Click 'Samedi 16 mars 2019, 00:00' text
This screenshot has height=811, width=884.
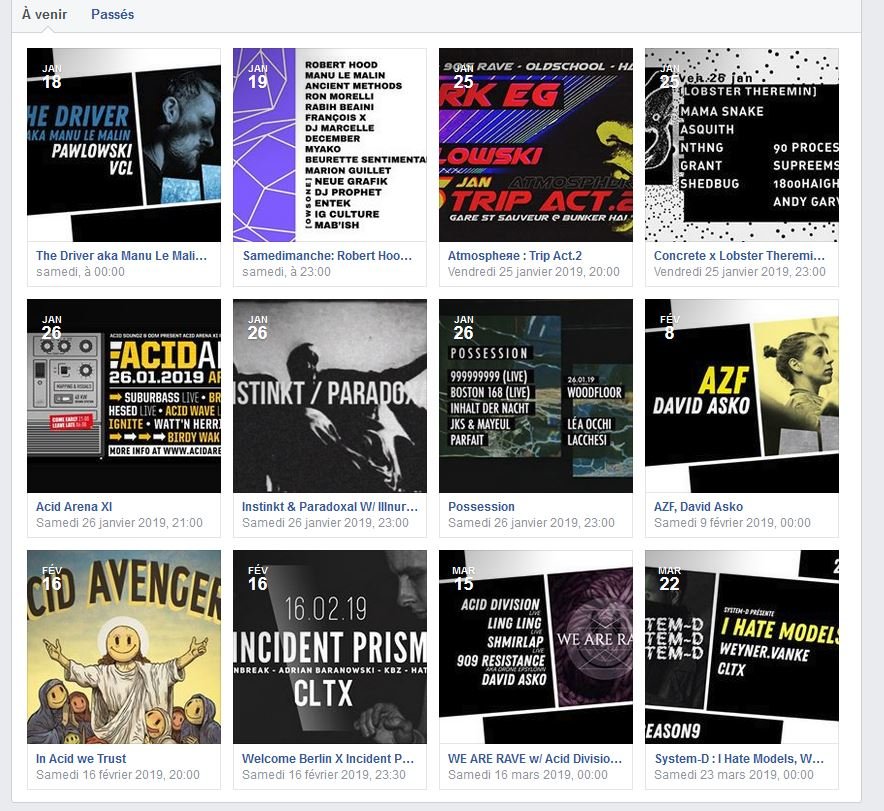click(528, 774)
